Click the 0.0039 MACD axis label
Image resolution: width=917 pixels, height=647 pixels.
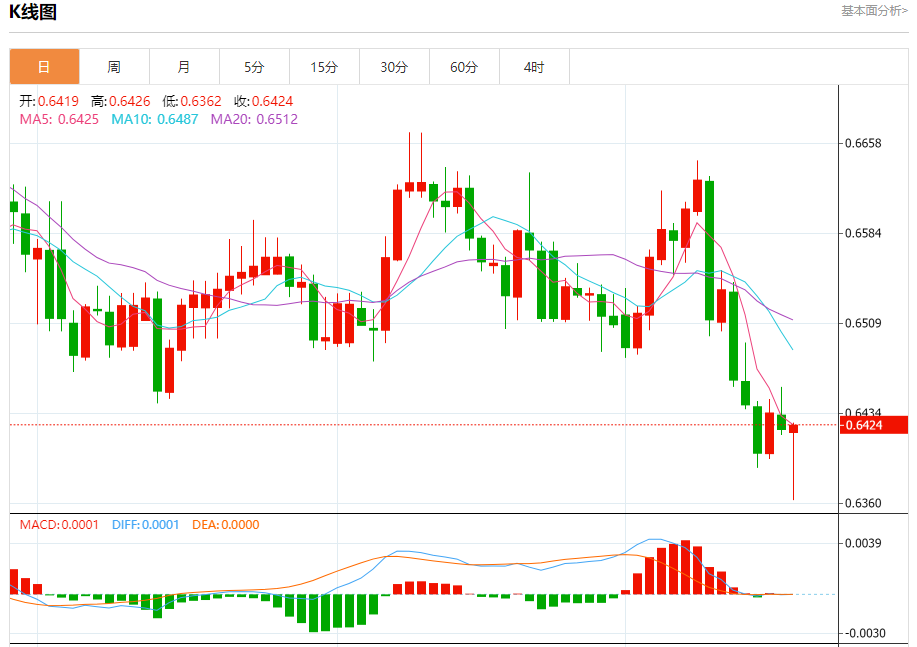(863, 543)
